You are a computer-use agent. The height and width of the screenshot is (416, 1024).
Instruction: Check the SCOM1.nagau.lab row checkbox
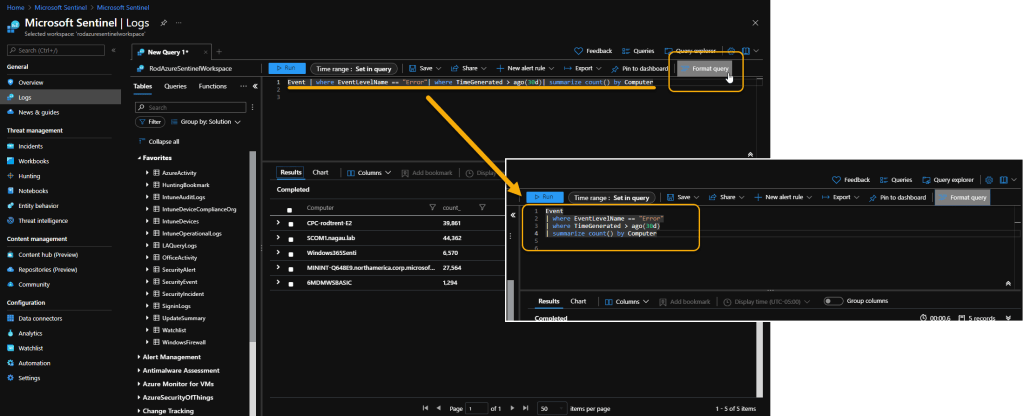pos(291,238)
